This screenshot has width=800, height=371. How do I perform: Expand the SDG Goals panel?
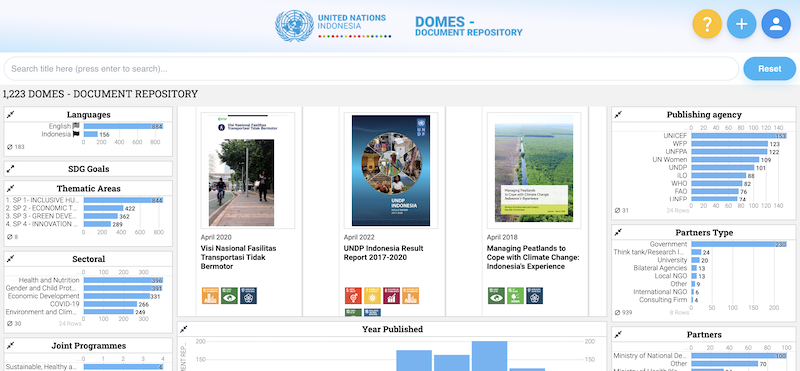pyautogui.click(x=11, y=168)
